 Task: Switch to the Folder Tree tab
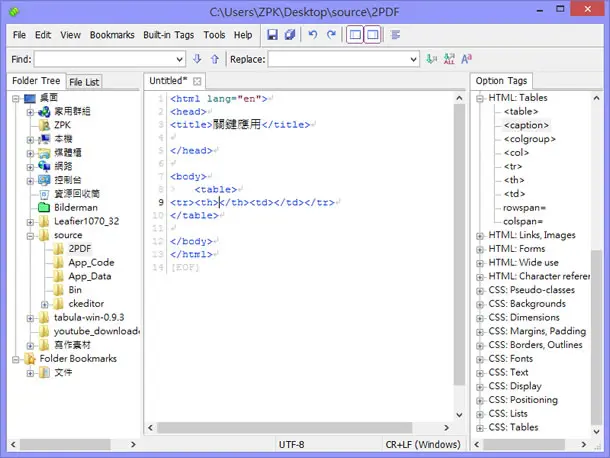[36, 81]
